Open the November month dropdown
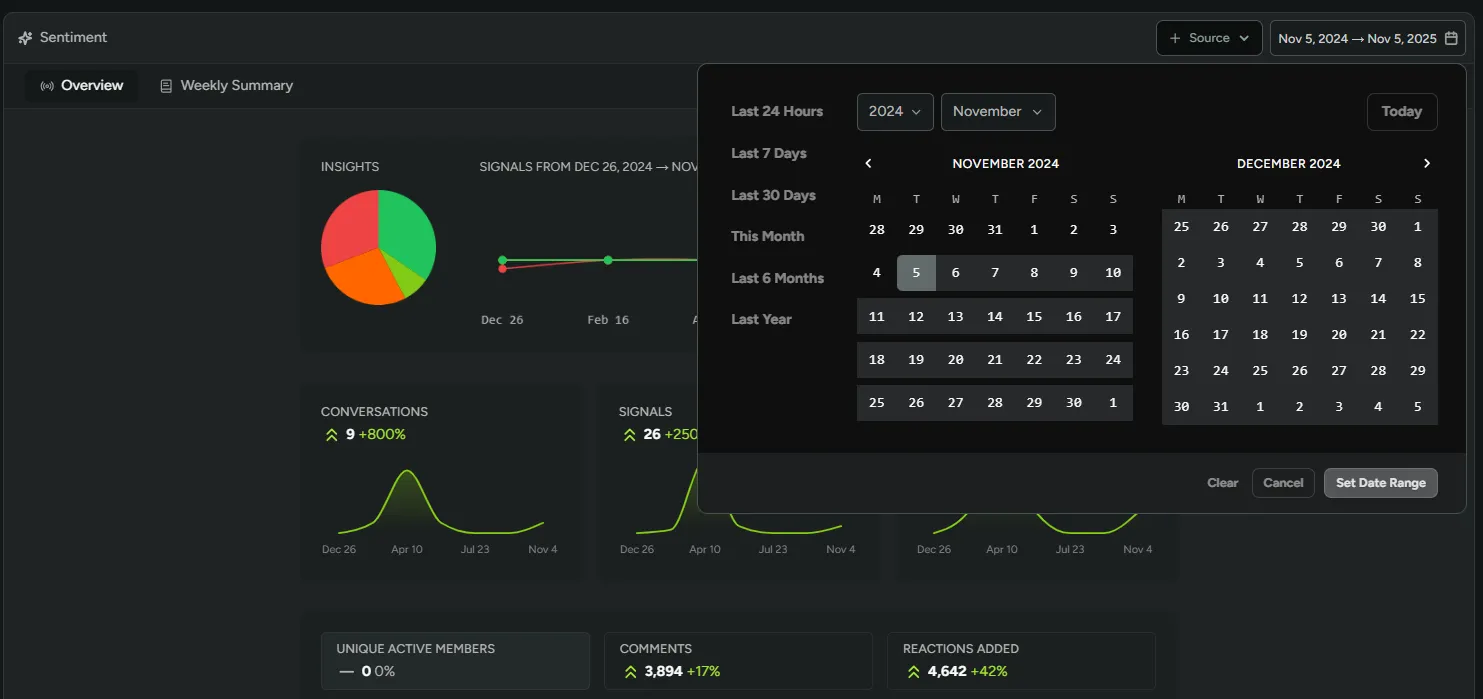This screenshot has width=1483, height=699. [997, 112]
